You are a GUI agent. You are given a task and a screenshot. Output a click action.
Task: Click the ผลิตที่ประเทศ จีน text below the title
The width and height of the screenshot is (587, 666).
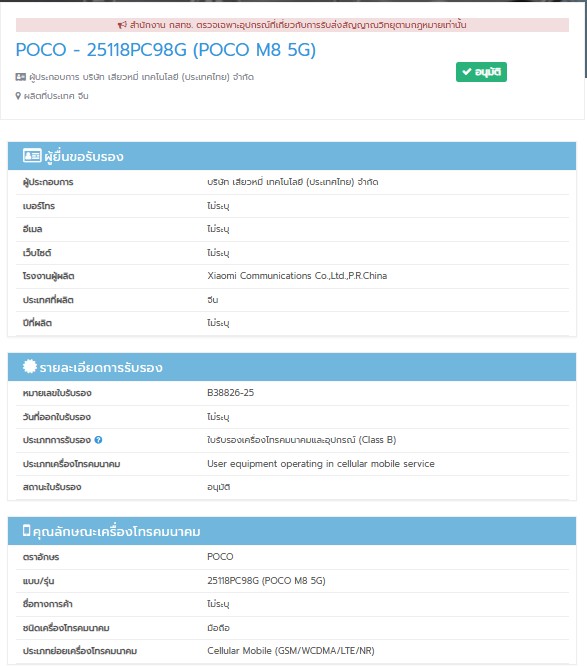(56, 96)
